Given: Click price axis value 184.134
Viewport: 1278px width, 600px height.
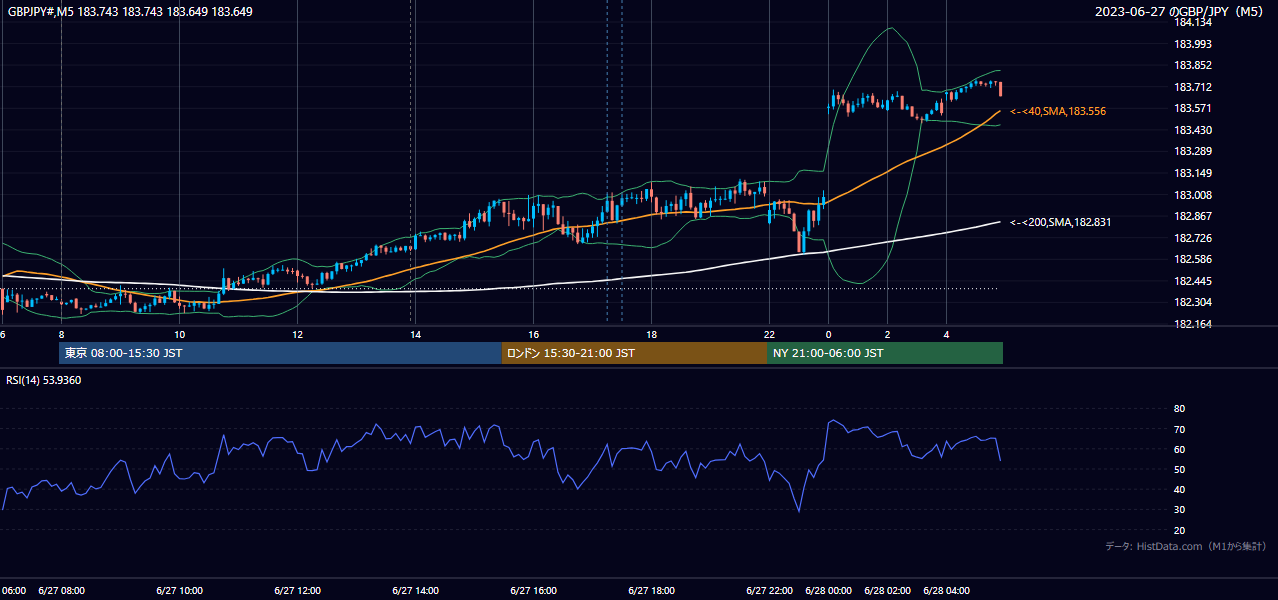Looking at the screenshot, I should 1192,22.
